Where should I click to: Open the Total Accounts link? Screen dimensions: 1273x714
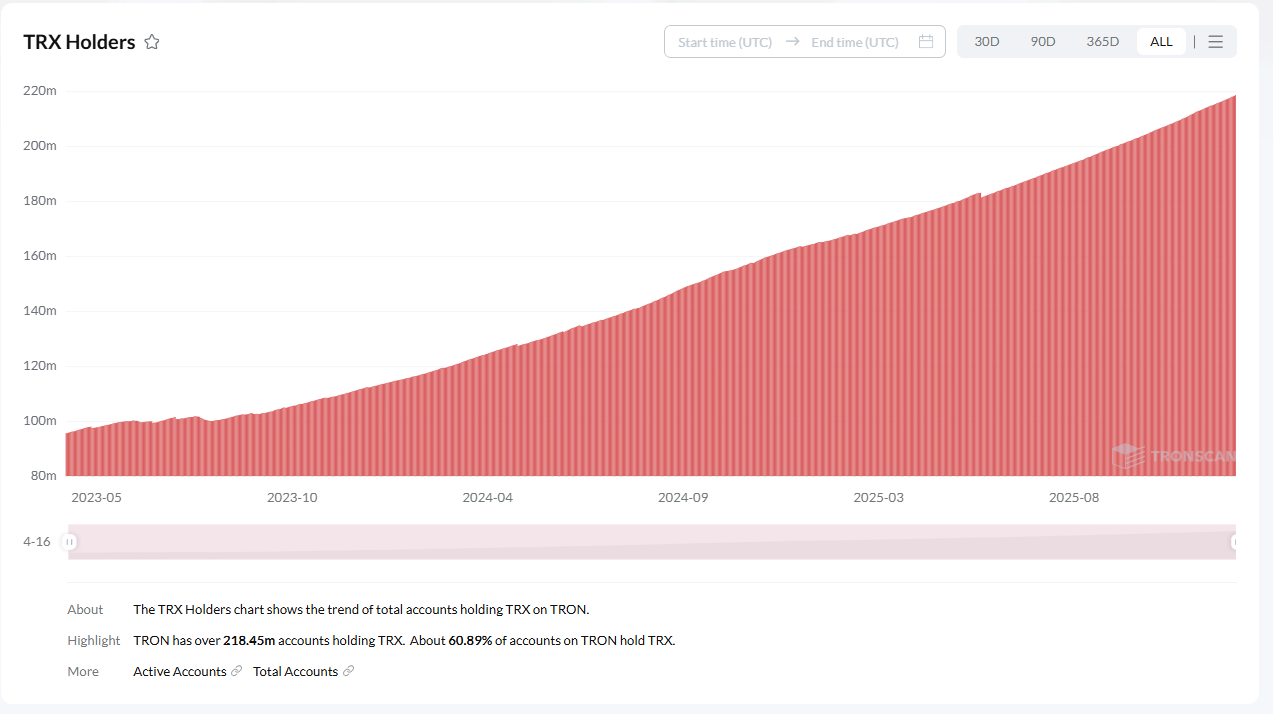tap(295, 671)
